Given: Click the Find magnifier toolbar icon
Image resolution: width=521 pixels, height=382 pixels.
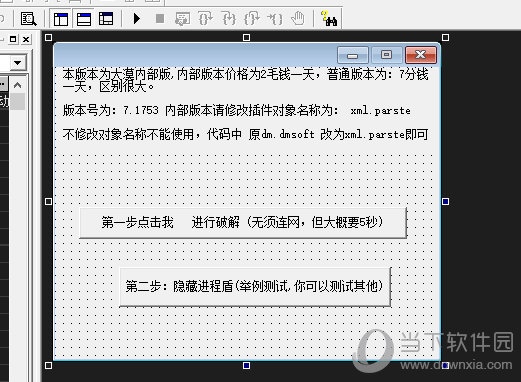Looking at the screenshot, I should point(28,19).
